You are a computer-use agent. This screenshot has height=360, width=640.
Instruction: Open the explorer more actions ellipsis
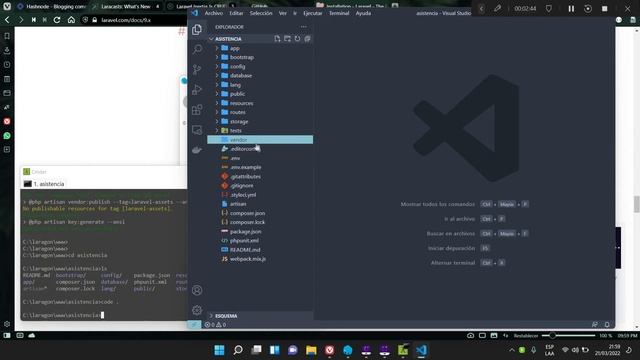[303, 27]
